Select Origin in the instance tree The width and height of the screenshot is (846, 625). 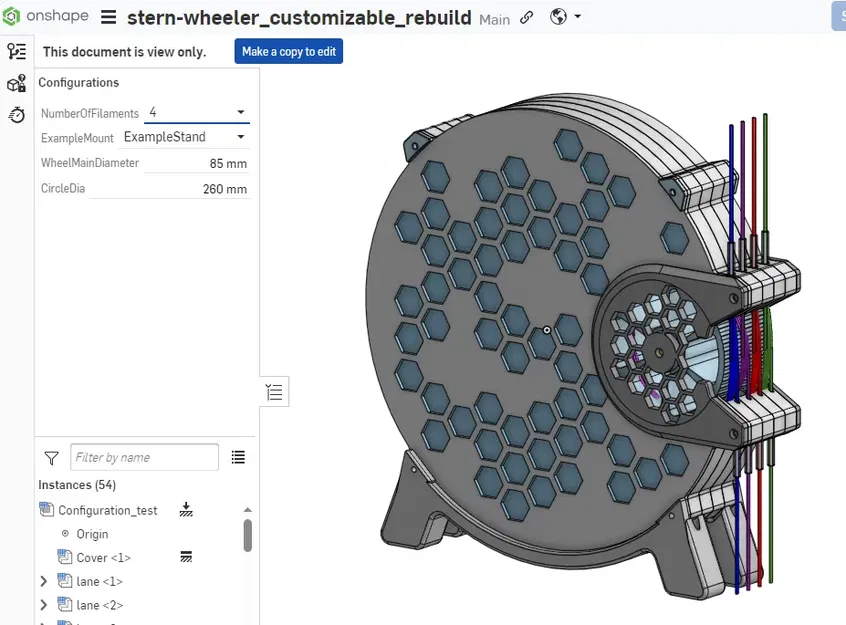point(92,534)
